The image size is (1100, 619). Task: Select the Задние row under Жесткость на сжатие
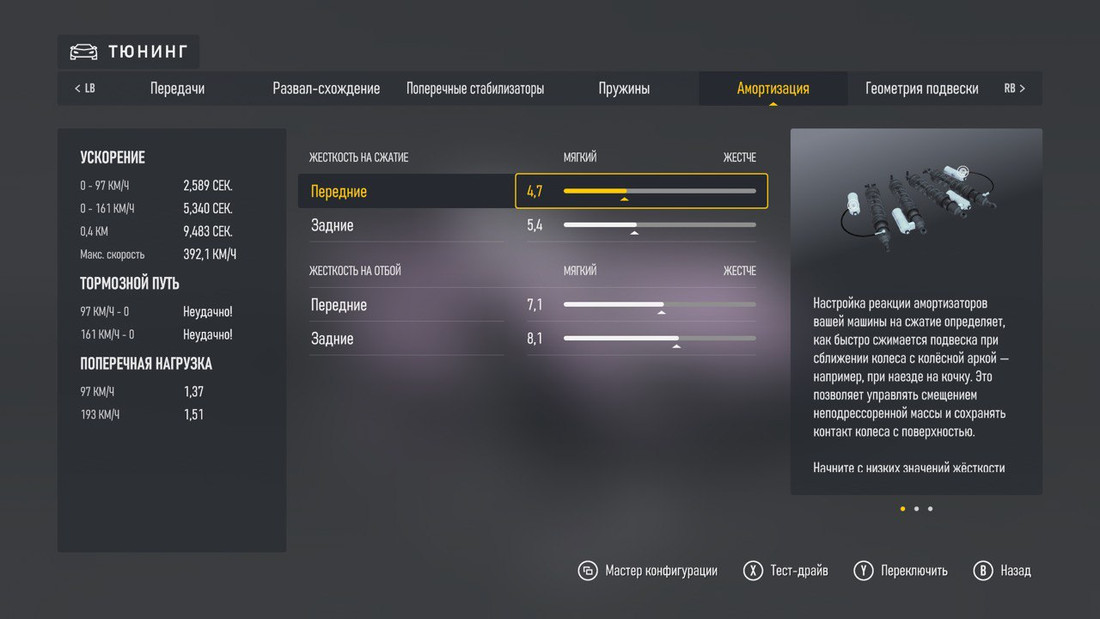(x=533, y=225)
